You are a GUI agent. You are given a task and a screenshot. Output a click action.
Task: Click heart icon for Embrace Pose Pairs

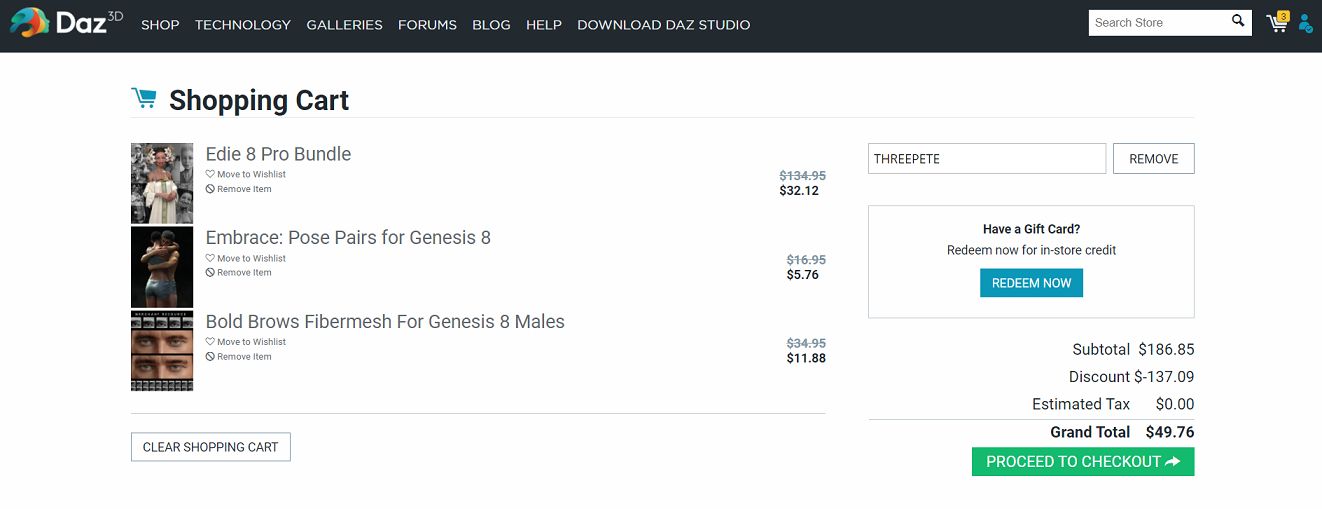pyautogui.click(x=210, y=258)
